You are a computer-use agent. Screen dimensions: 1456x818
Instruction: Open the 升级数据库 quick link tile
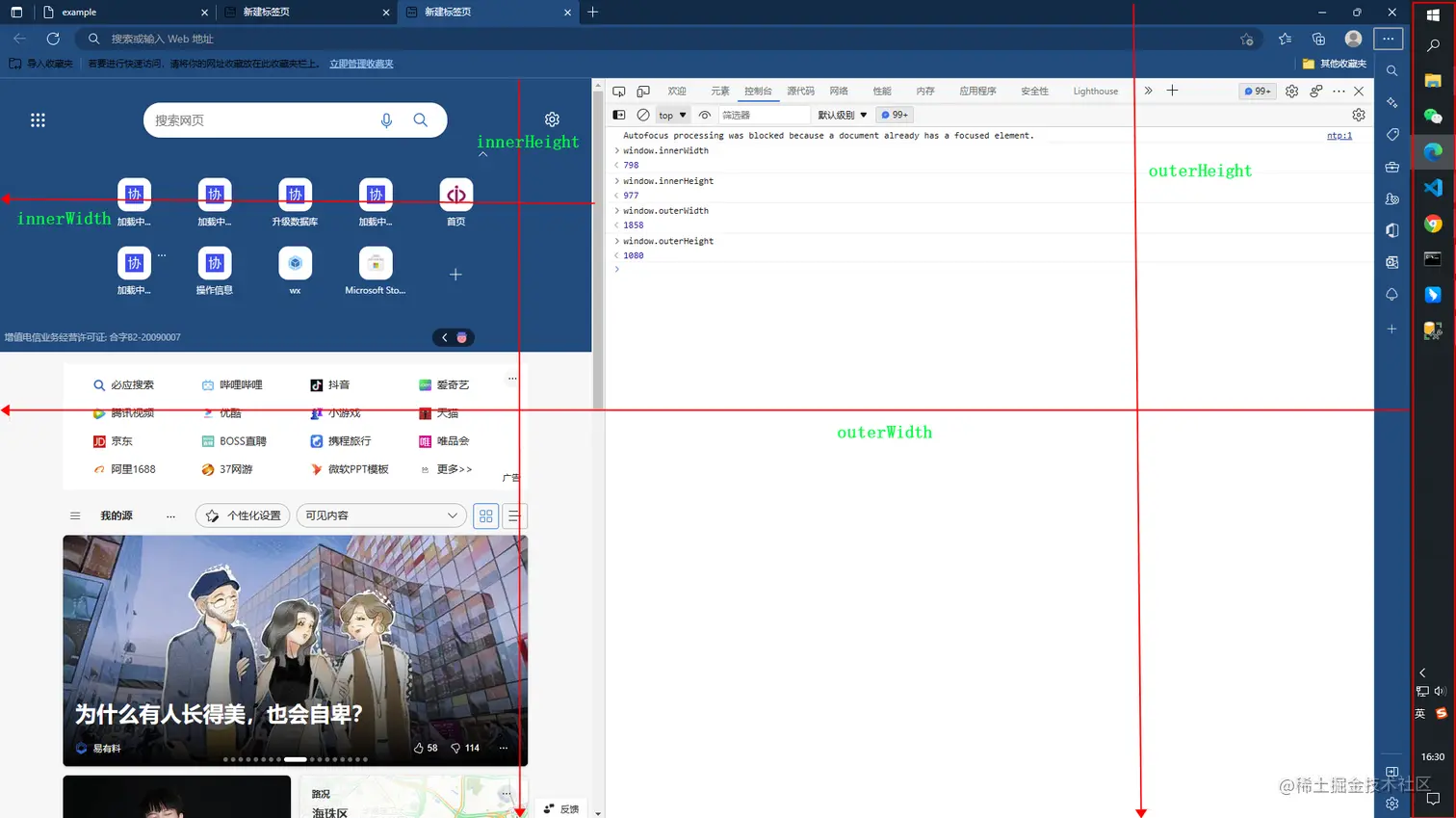click(295, 201)
